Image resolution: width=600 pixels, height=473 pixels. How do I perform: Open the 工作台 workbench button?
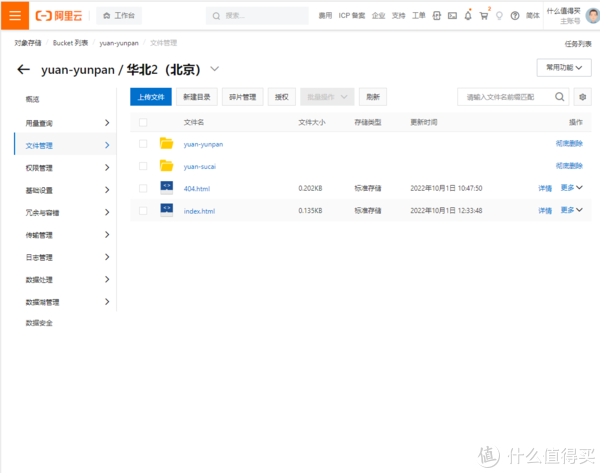119,16
